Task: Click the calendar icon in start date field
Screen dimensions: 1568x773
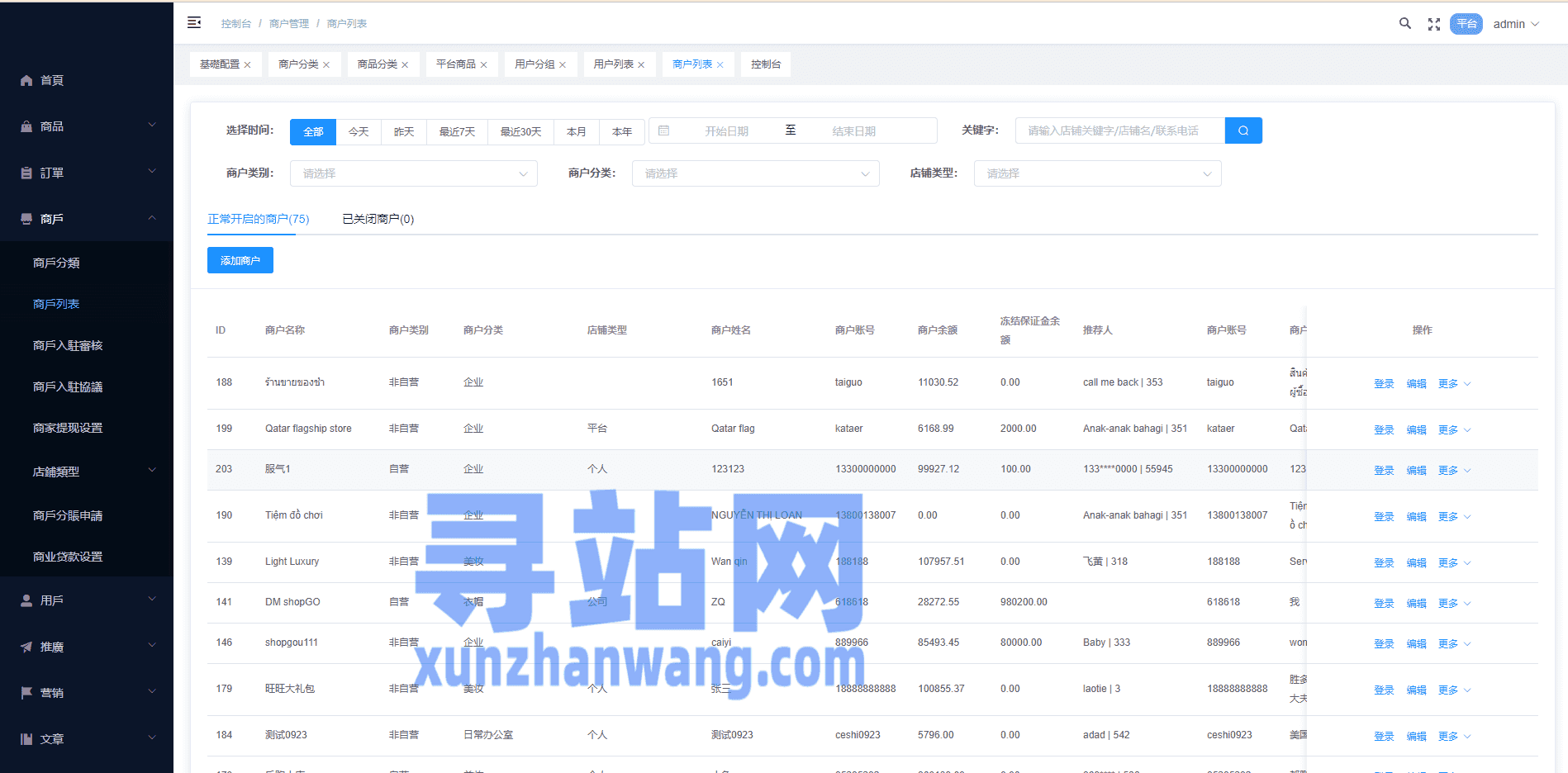Action: pos(663,130)
